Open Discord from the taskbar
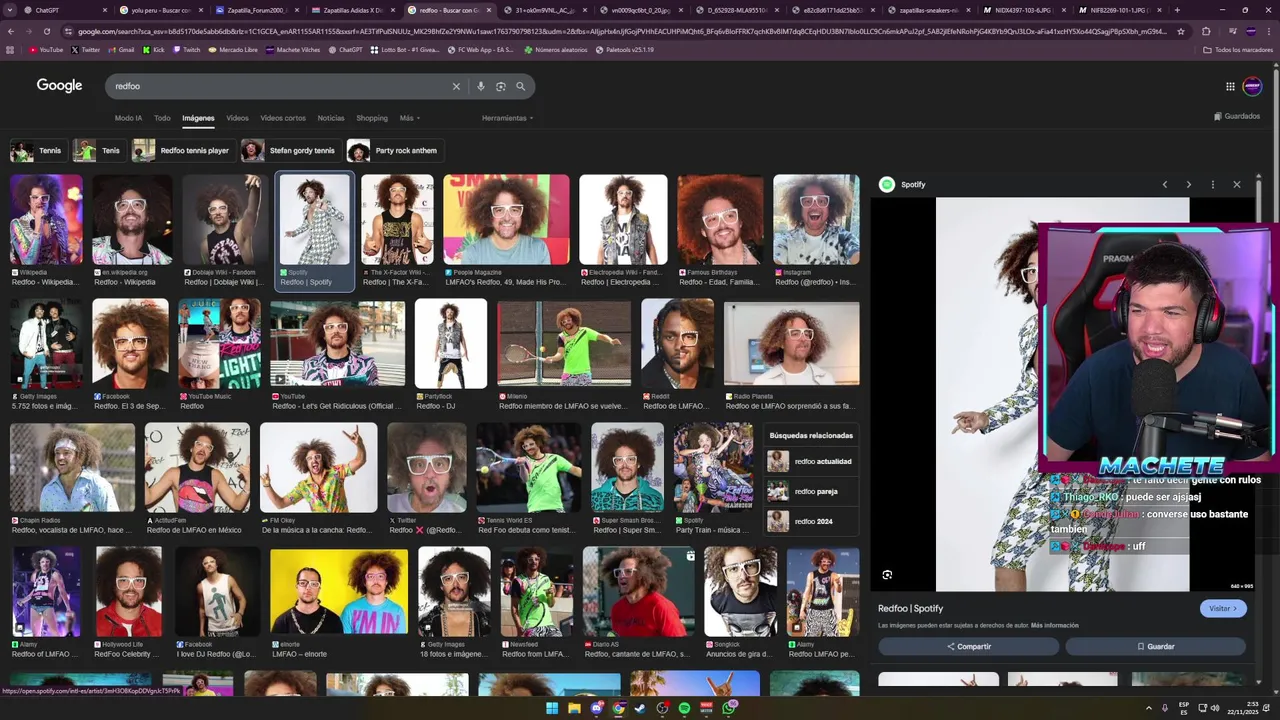This screenshot has height=720, width=1280. pyautogui.click(x=596, y=708)
